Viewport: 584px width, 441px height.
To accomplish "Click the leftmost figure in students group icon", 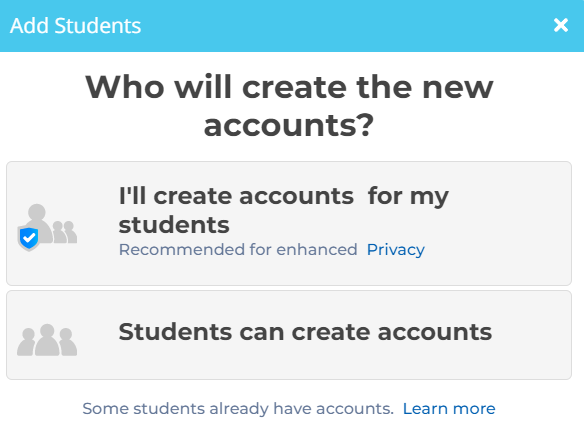I will coord(26,342).
